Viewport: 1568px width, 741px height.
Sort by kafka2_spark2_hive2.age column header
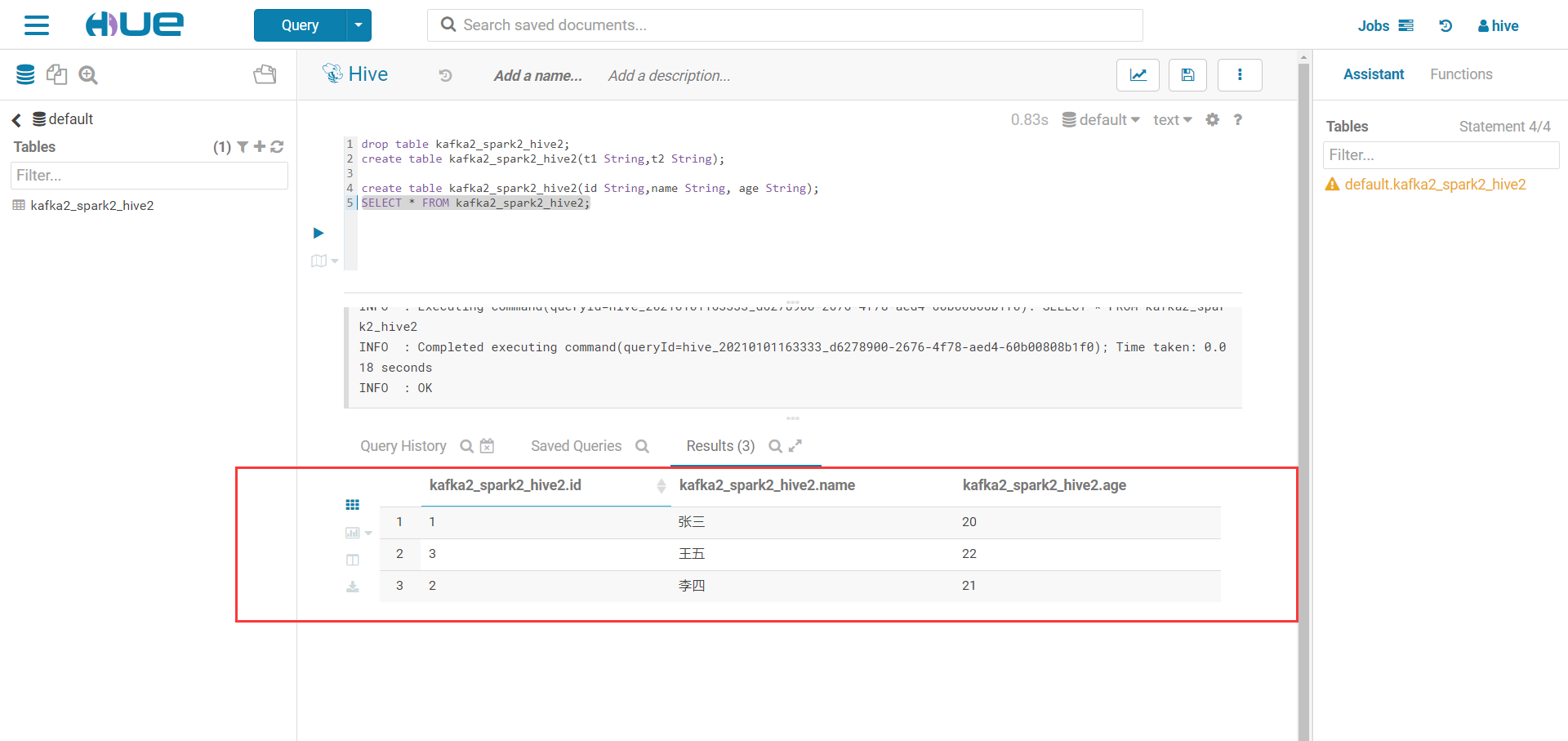coord(1044,485)
